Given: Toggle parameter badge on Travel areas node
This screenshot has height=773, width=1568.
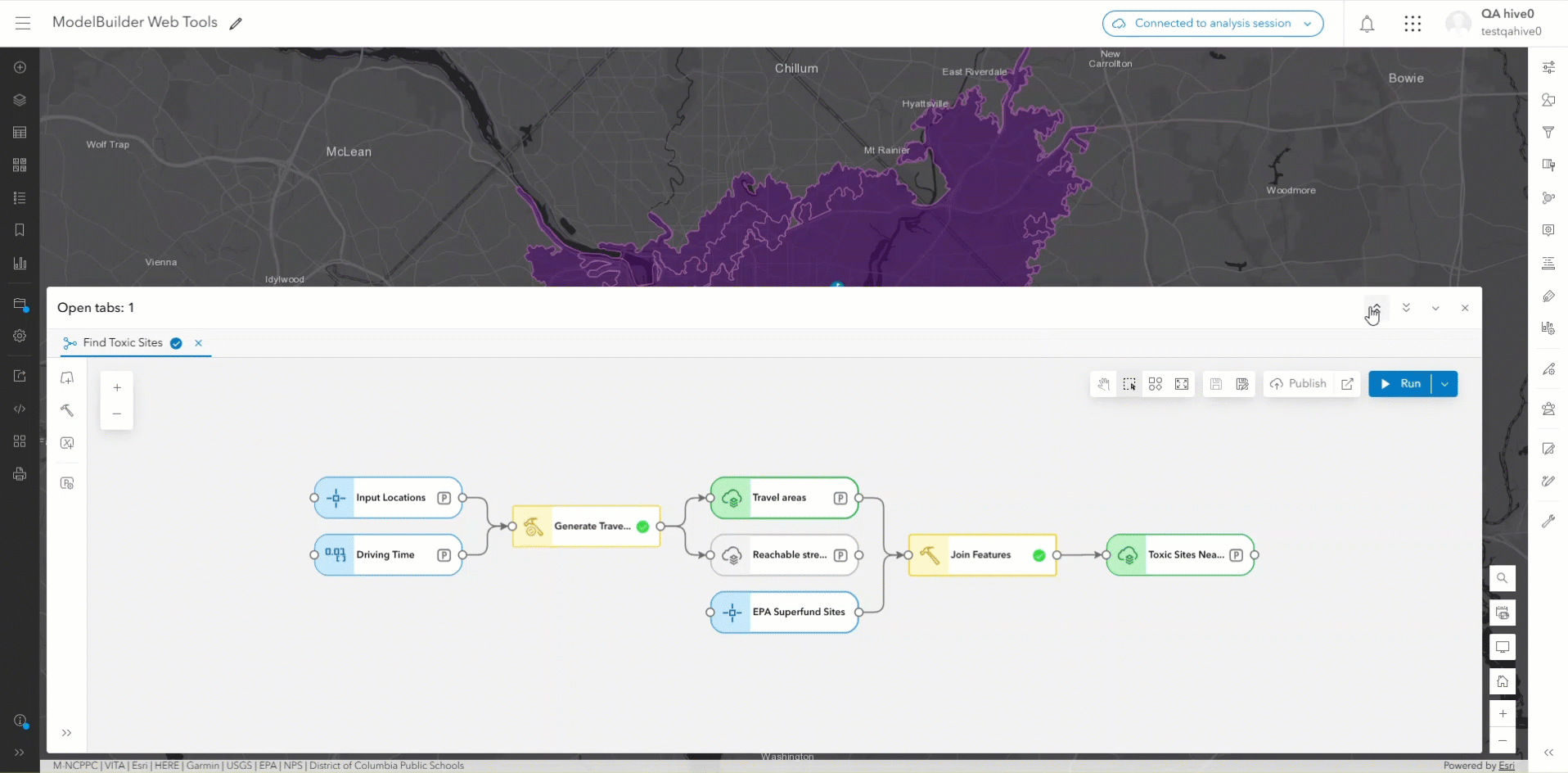Looking at the screenshot, I should tap(840, 497).
